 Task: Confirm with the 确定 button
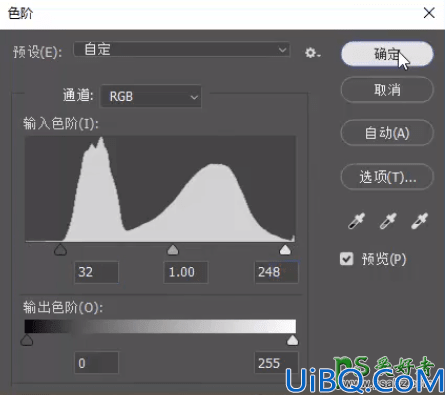[x=387, y=54]
